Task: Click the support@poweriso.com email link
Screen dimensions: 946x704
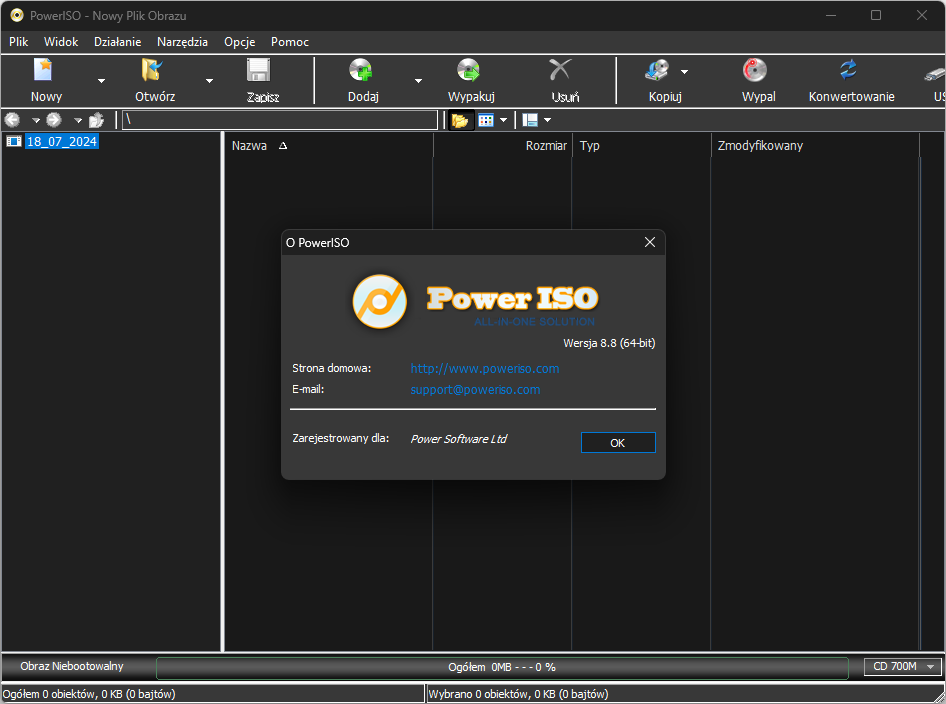Action: tap(475, 390)
